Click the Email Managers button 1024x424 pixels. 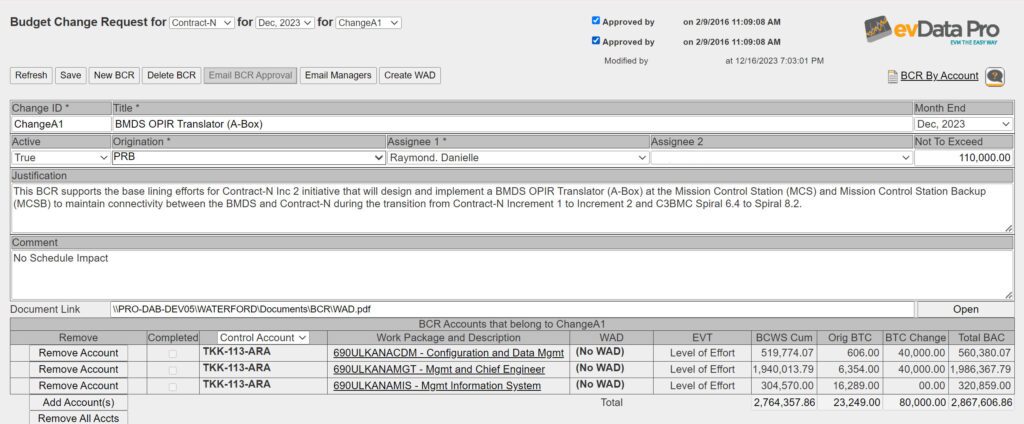point(338,75)
